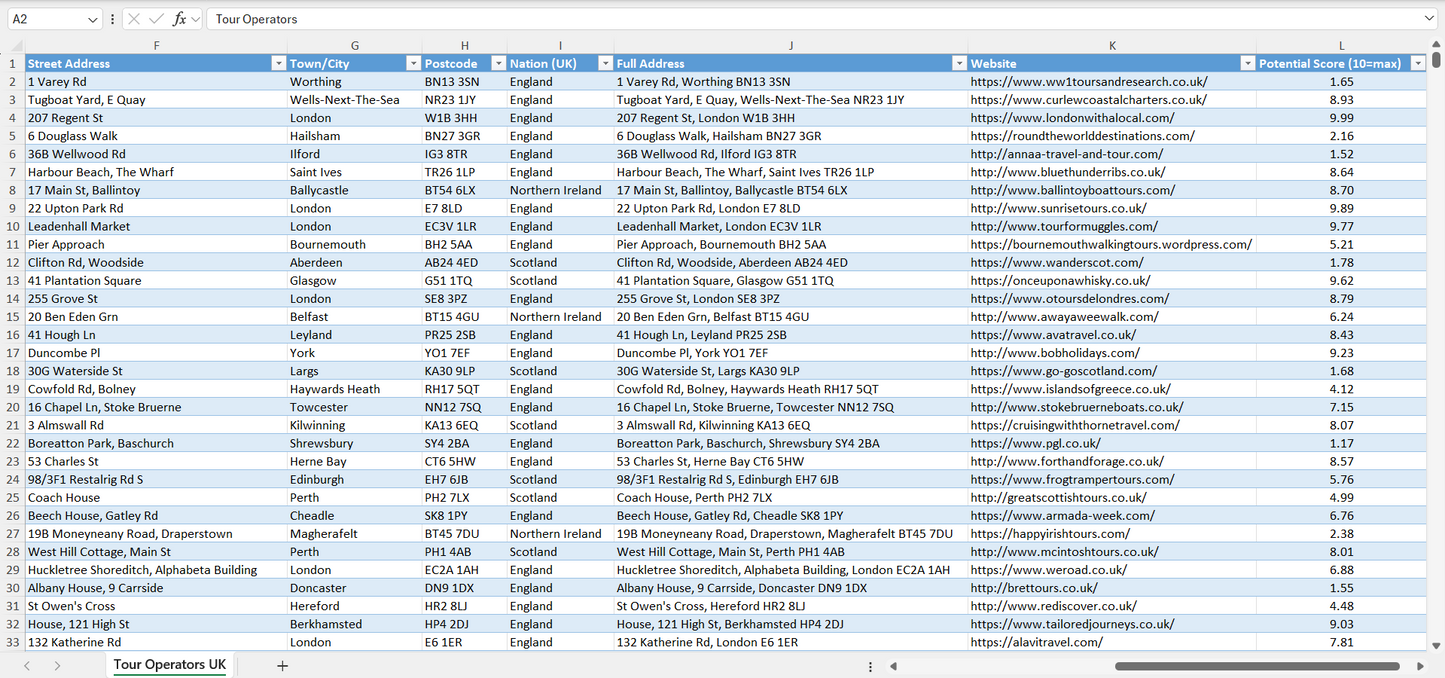Screen dimensions: 1445x678
Task: Select column H header
Action: [x=464, y=45]
